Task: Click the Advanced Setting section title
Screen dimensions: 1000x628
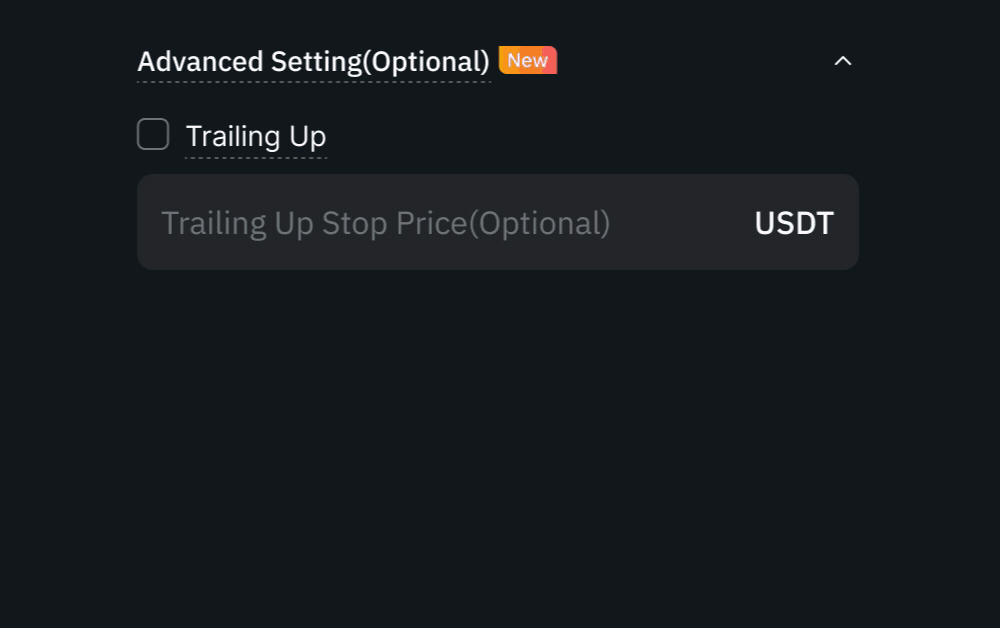Action: click(313, 62)
